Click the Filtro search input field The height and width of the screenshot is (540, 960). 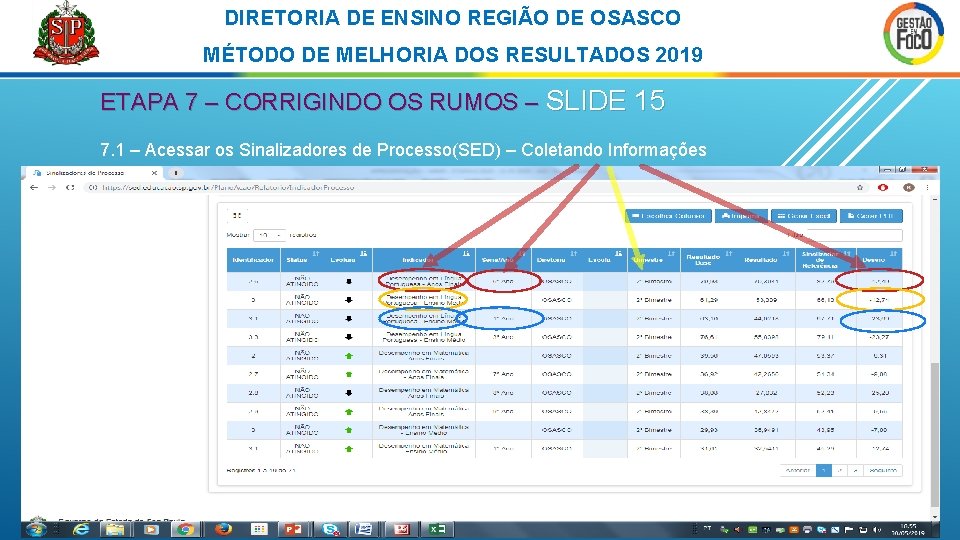click(854, 235)
